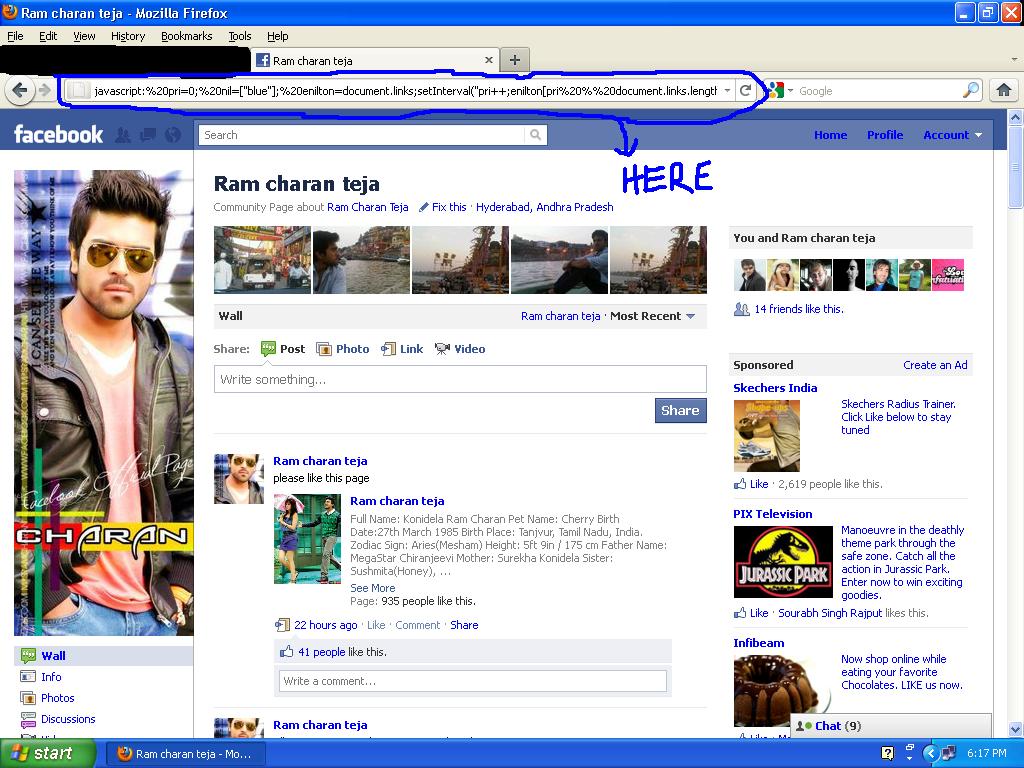Image resolution: width=1024 pixels, height=768 pixels.
Task: Open the URL bar history dropdown arrow
Action: [728, 91]
